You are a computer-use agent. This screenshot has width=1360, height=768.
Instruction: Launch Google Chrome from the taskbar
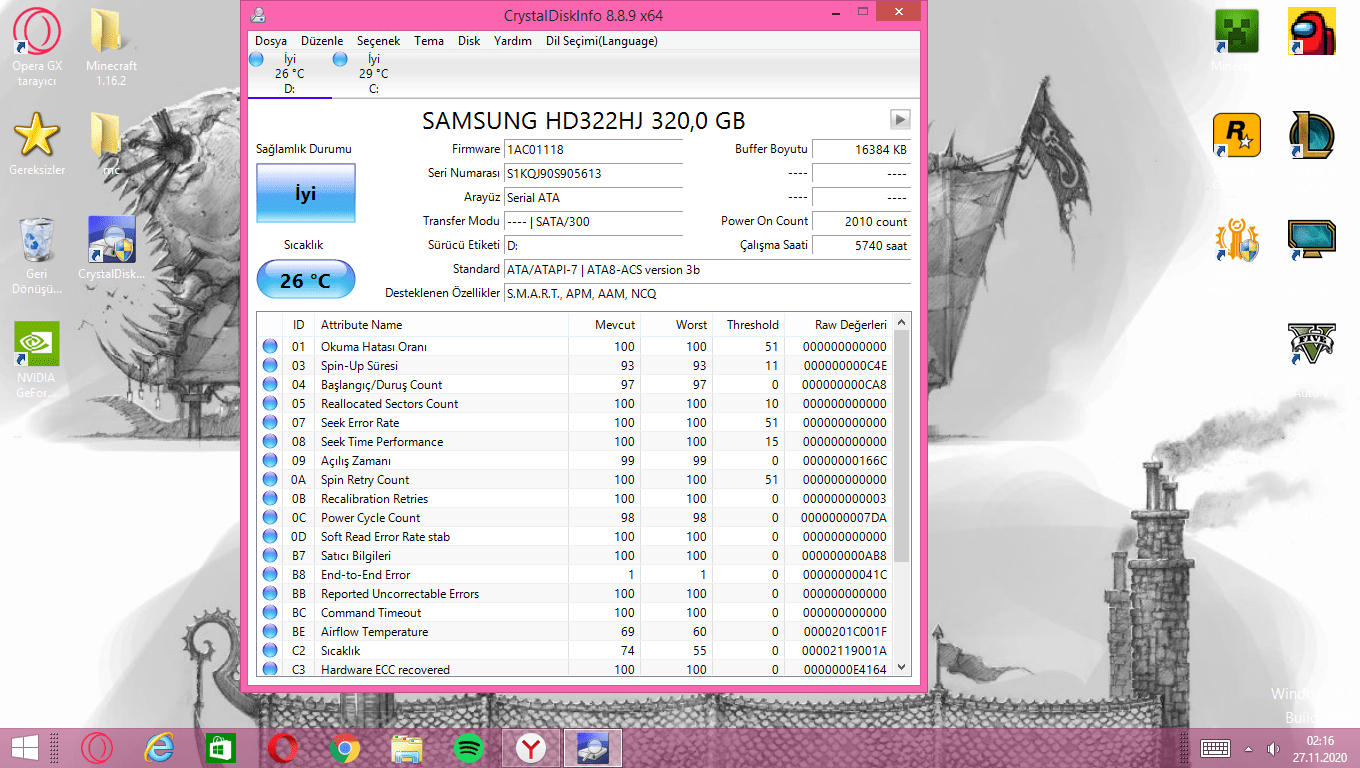[345, 748]
